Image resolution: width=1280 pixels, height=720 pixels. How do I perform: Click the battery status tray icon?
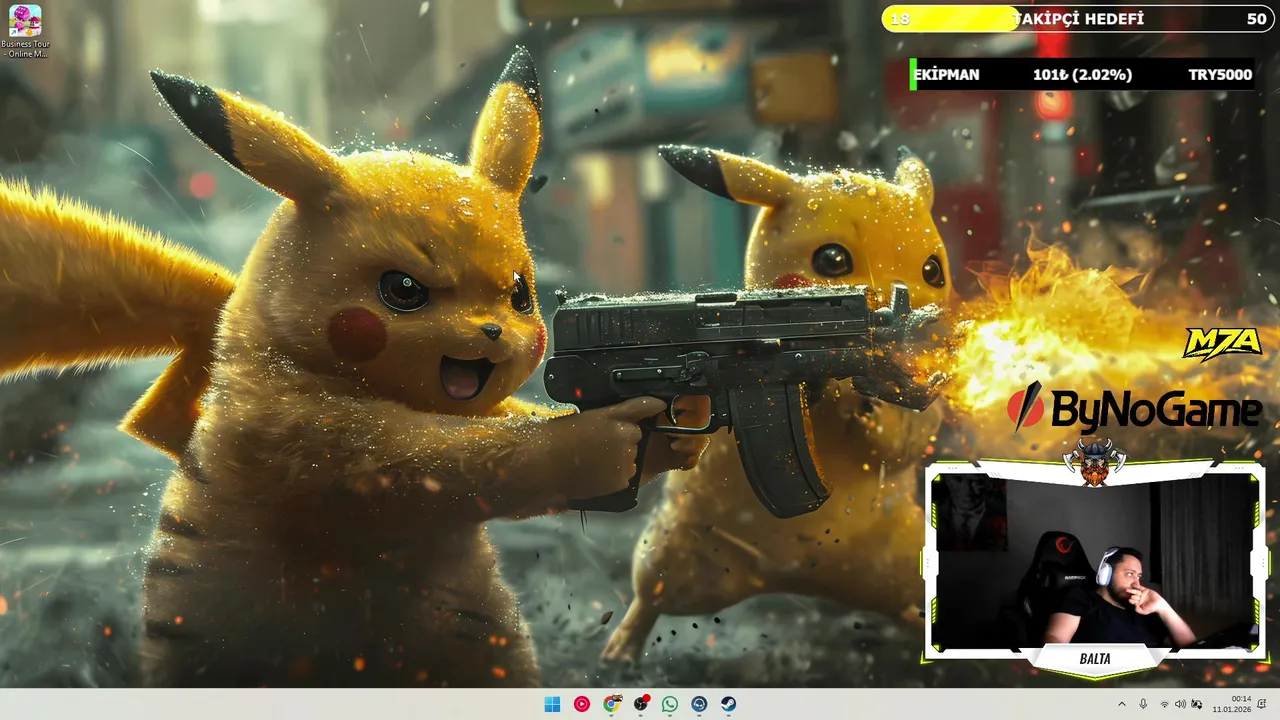pos(1197,704)
